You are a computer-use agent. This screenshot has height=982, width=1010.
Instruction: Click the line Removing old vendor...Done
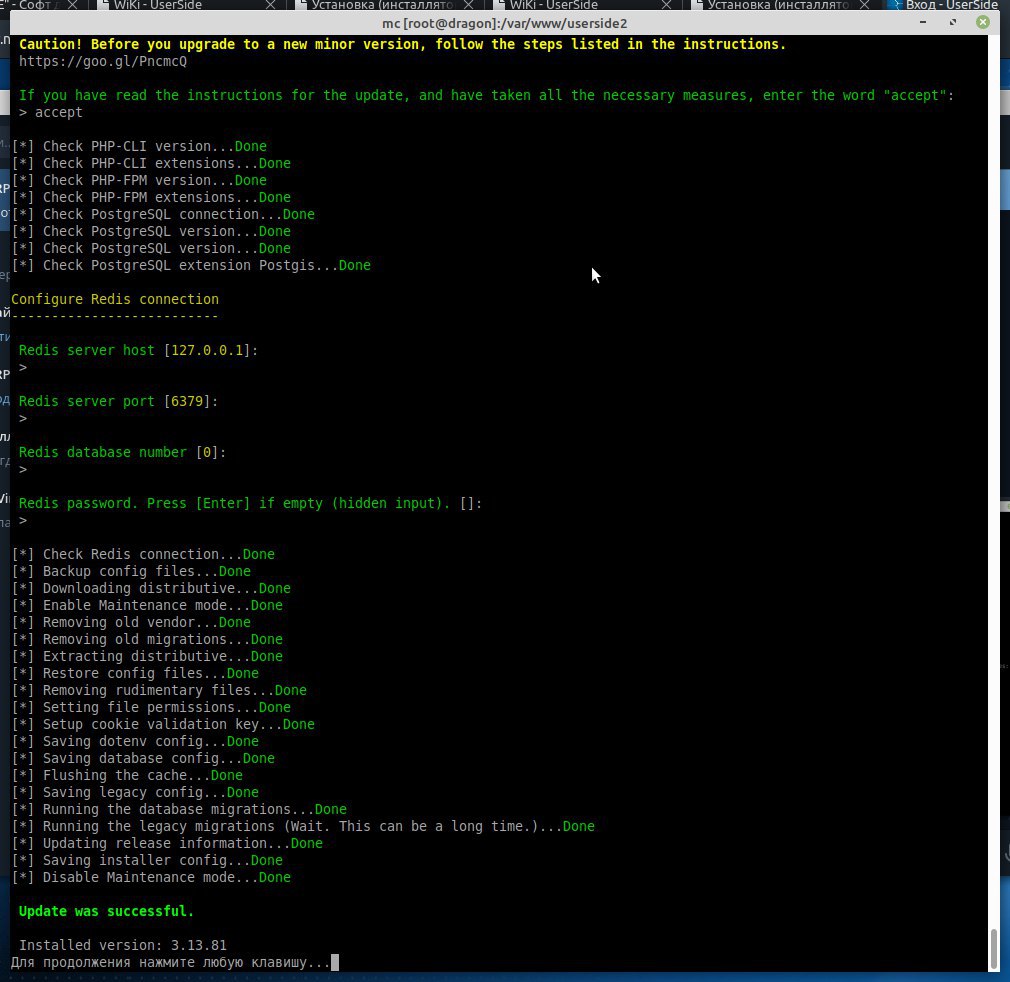[131, 622]
